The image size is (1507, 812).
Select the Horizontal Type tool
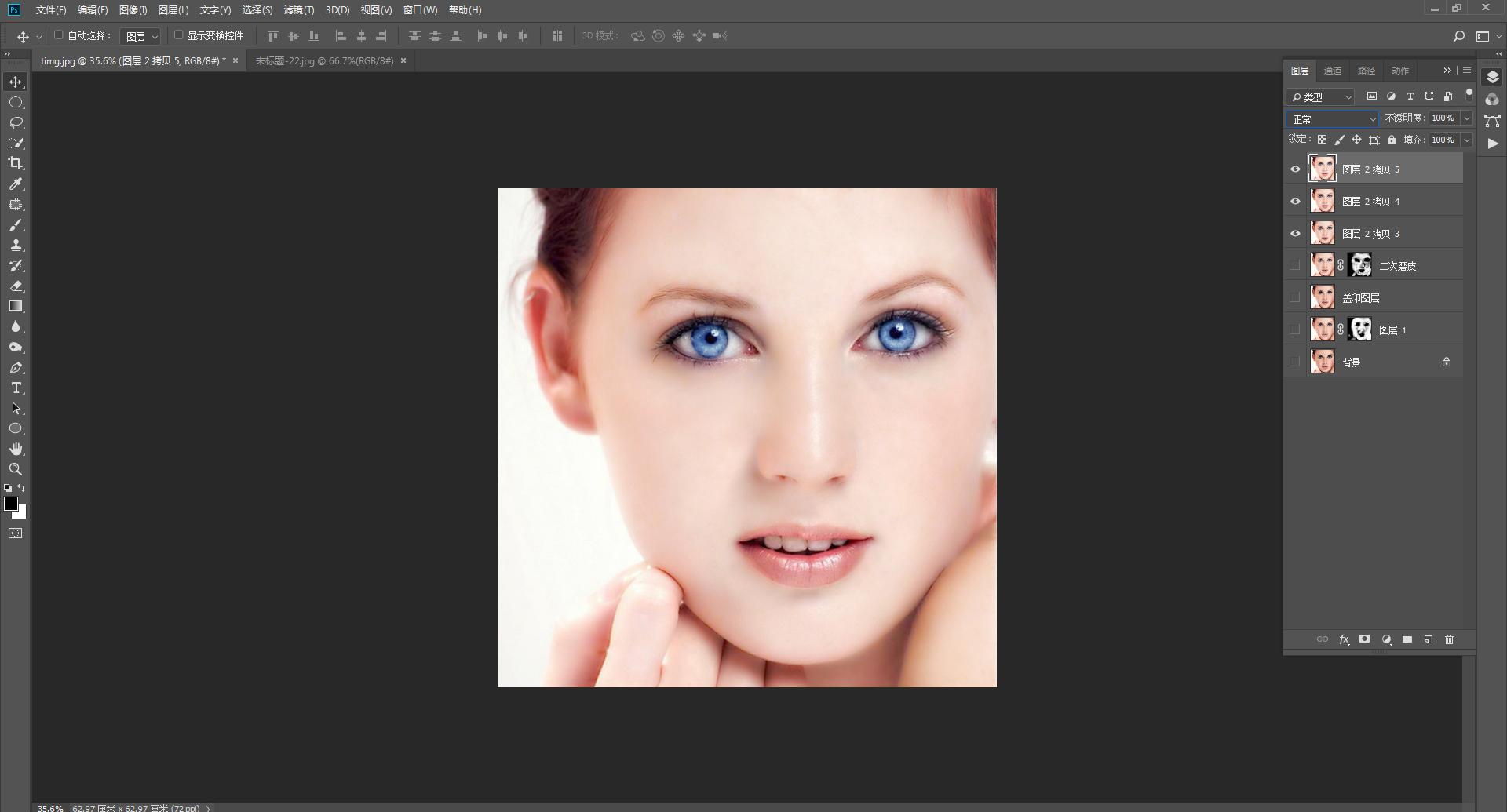pos(16,388)
